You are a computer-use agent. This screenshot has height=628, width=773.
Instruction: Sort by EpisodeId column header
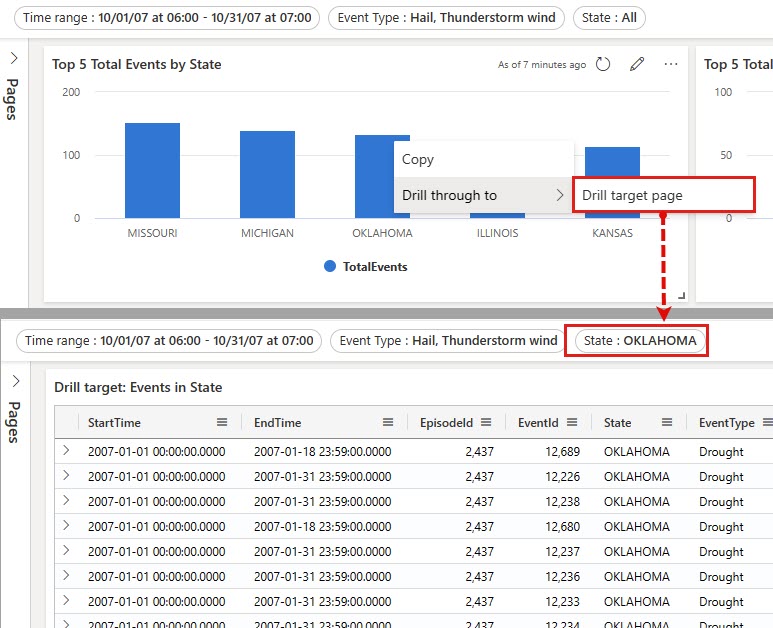446,422
